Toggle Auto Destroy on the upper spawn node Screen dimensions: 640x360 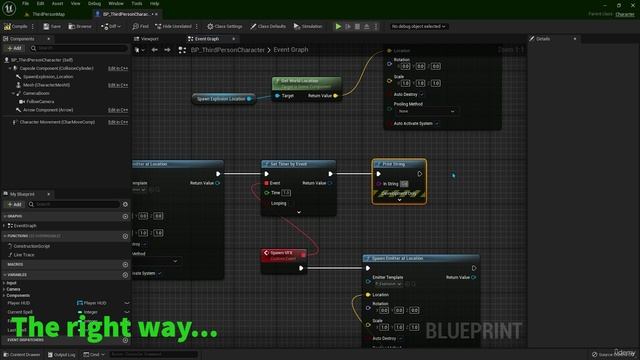pos(422,95)
